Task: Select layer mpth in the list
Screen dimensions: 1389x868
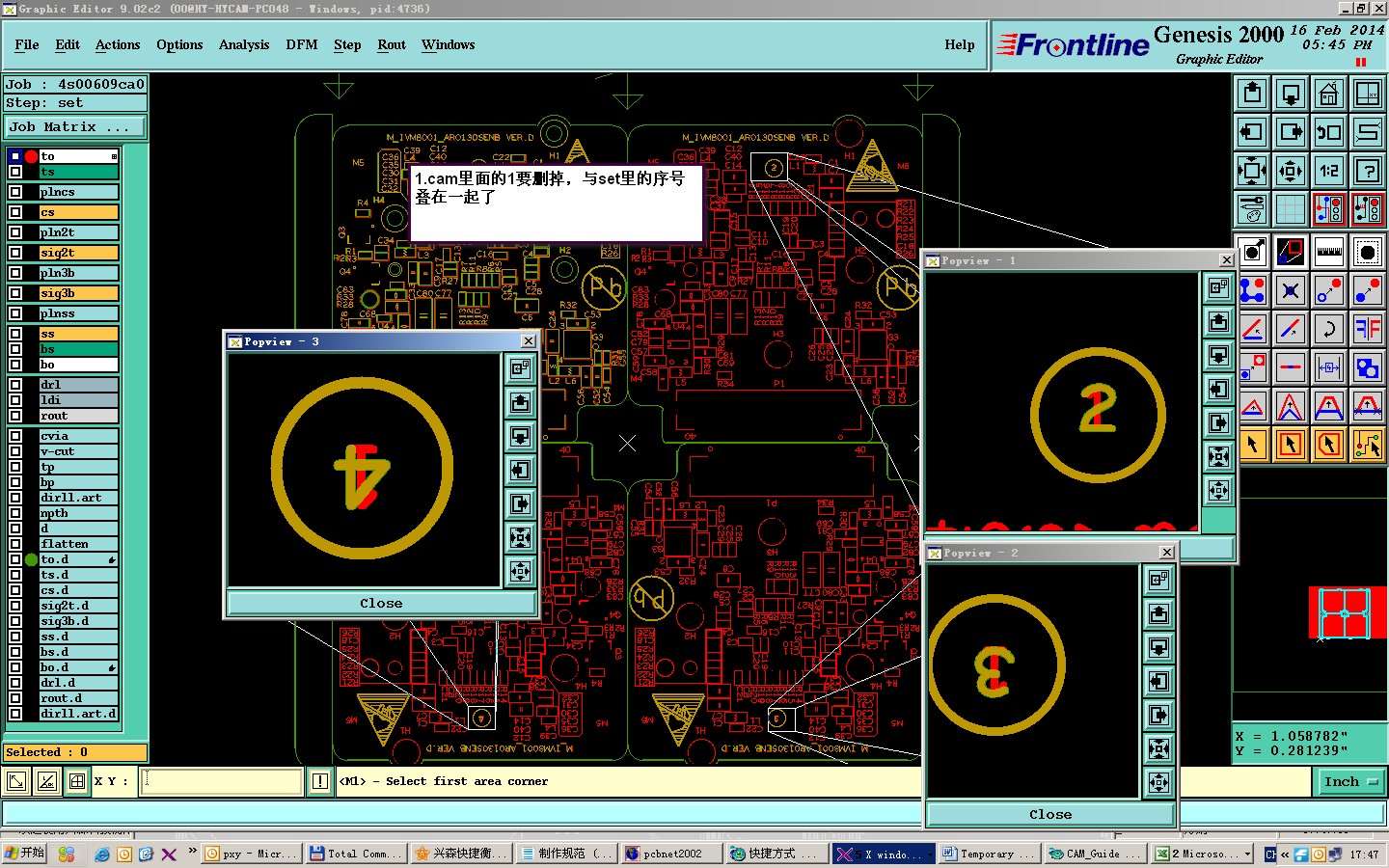Action: pyautogui.click(x=78, y=513)
